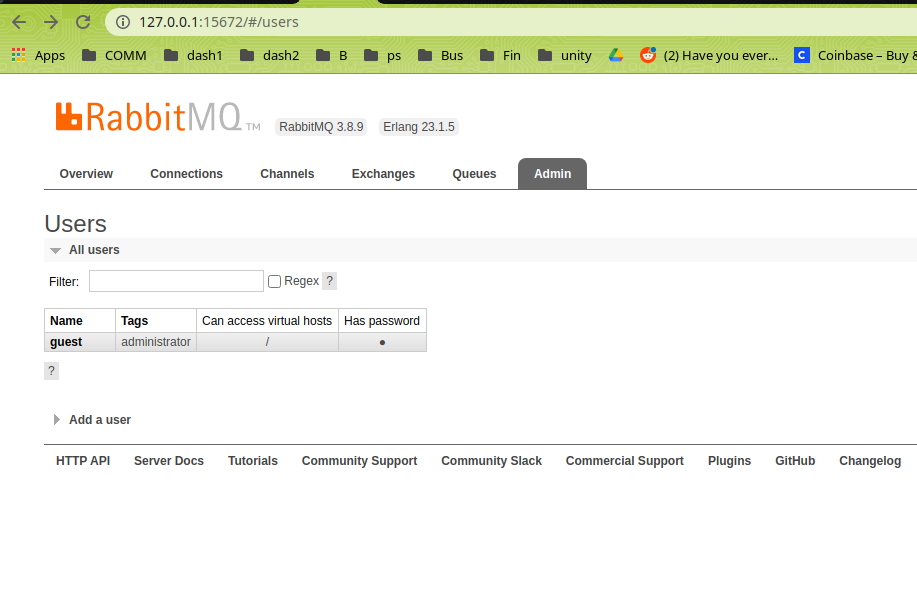917x605 pixels.
Task: Open the Commercial Support link
Action: click(625, 461)
